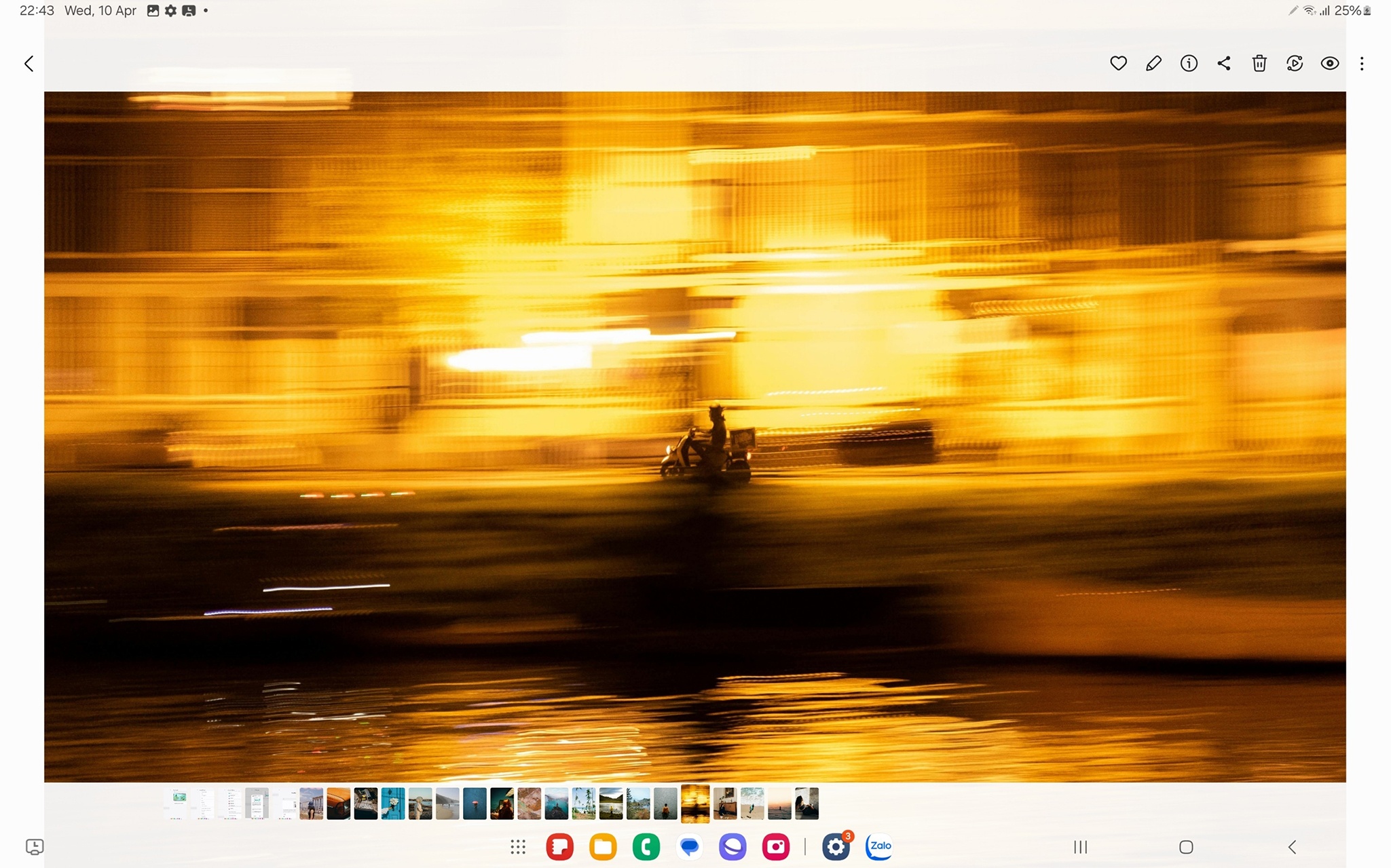Open Settings app with notification badge

[x=836, y=846]
